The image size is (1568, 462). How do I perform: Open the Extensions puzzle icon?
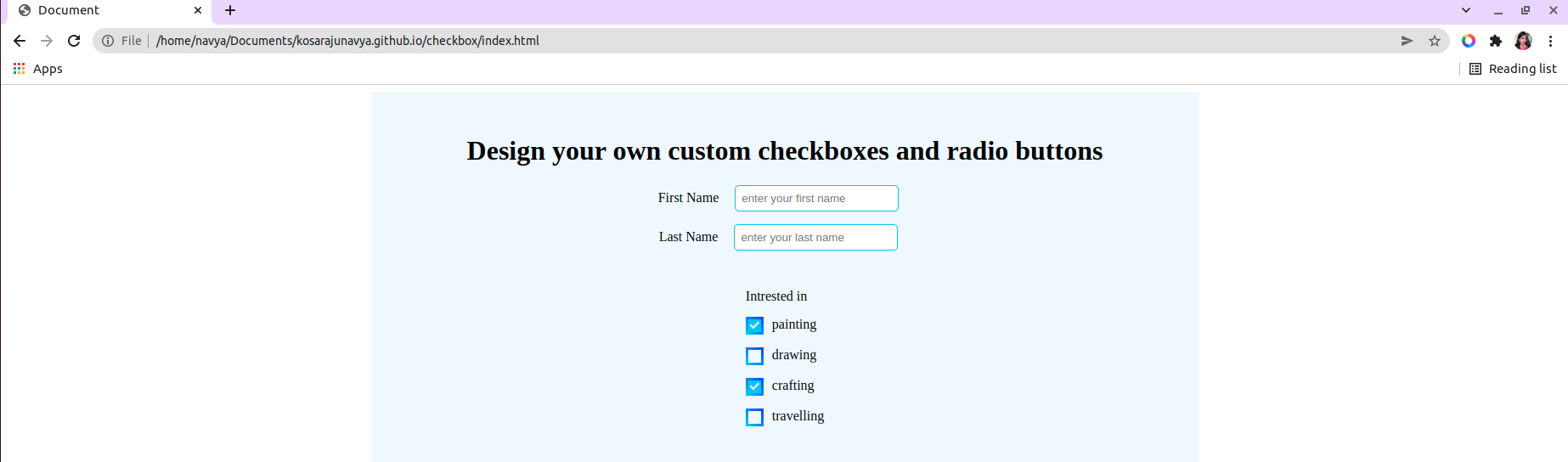pos(1496,41)
